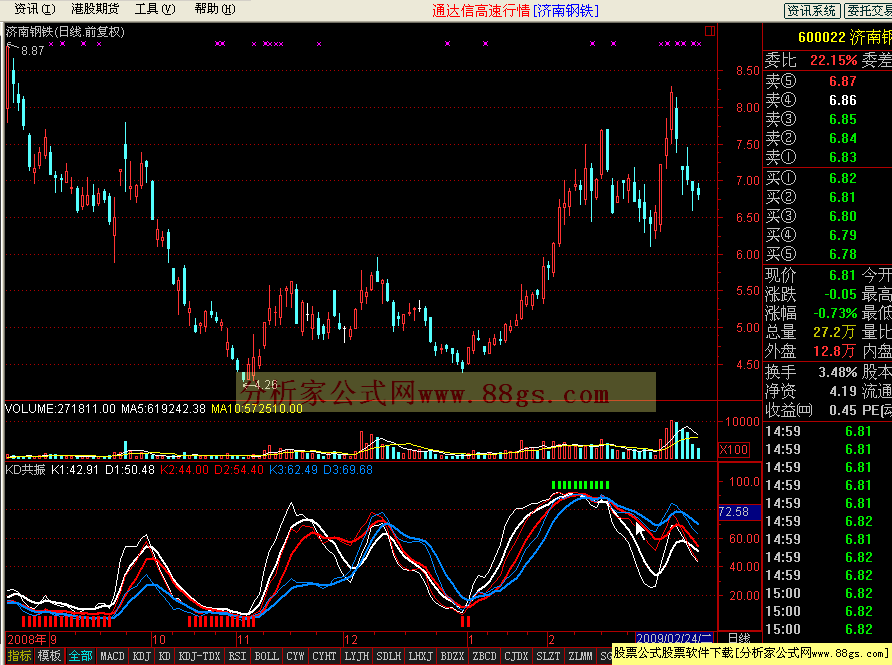Viewport: 892px width, 665px height.
Task: Click the VOLUME:271811.00 indicator label
Action: [60, 408]
